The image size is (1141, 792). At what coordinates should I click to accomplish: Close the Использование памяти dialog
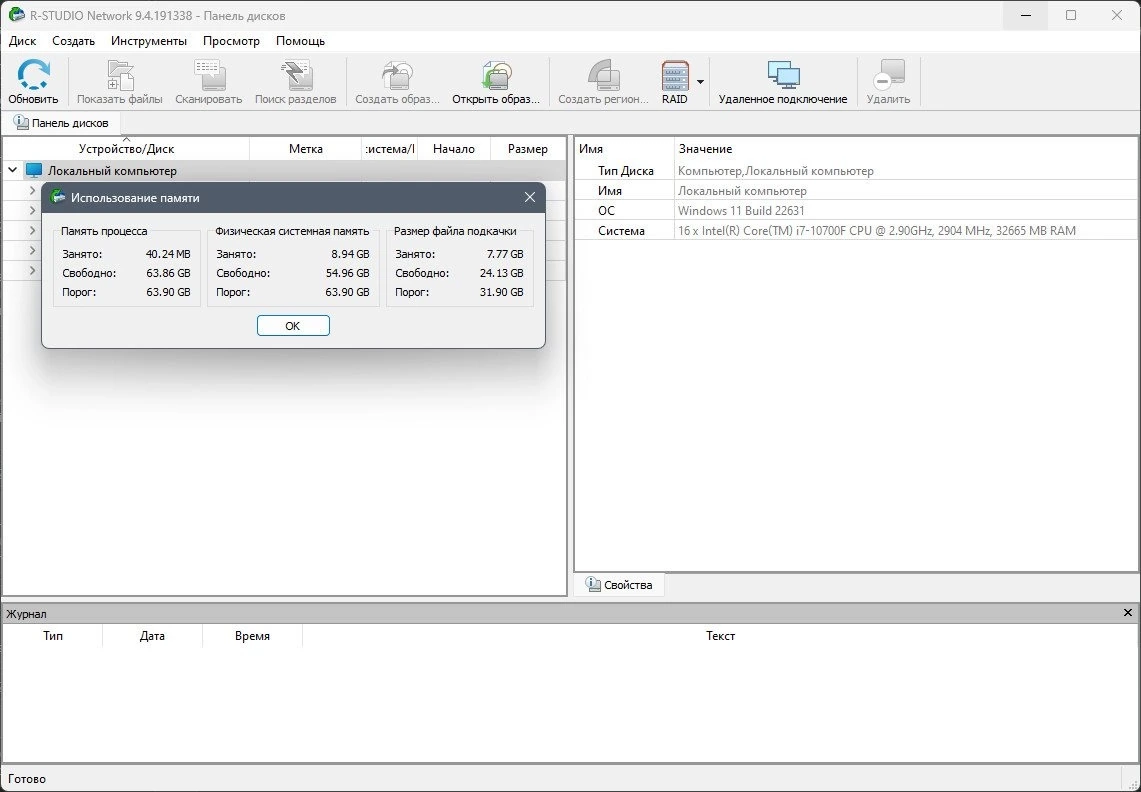coord(530,197)
